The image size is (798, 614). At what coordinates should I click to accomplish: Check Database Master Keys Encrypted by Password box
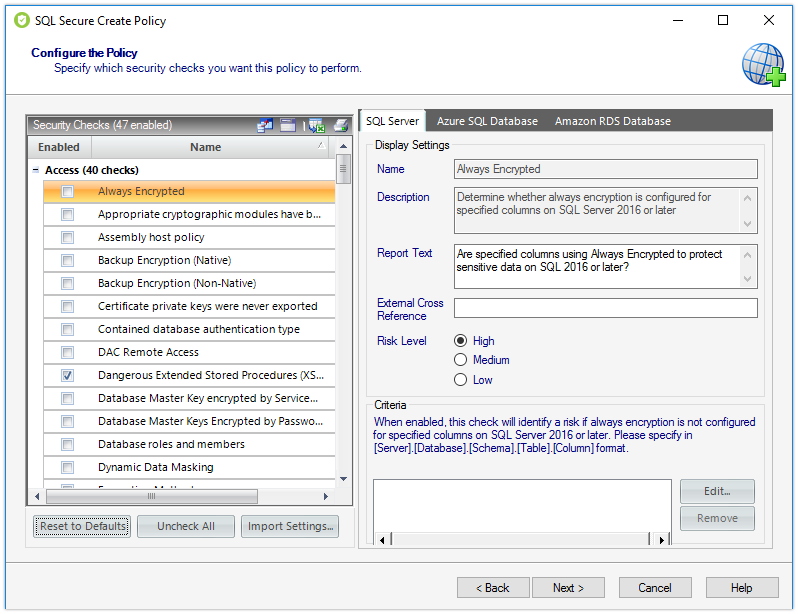pos(67,422)
